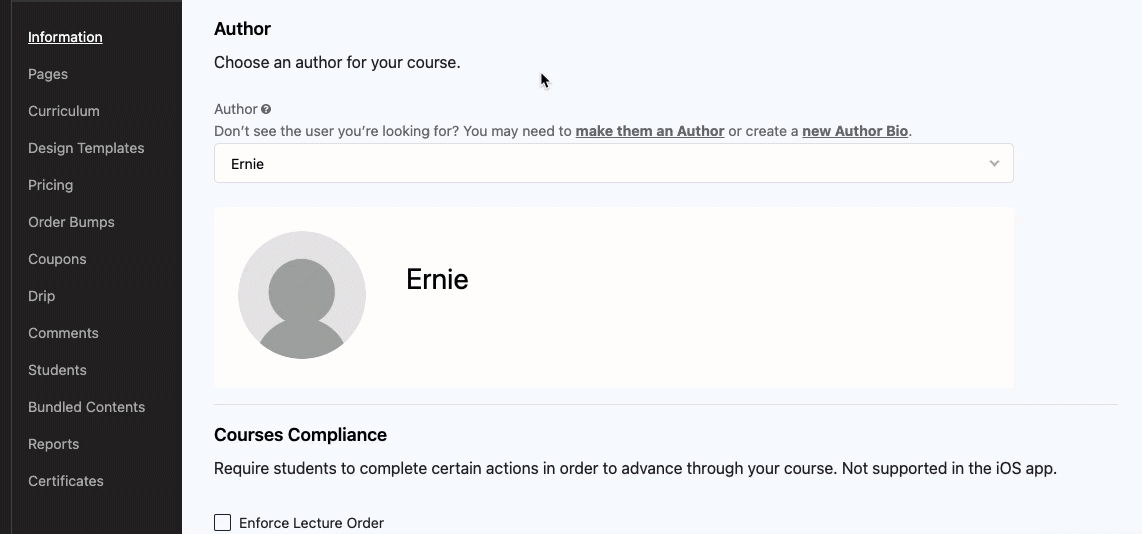Expand the Author dropdown chevron
This screenshot has width=1142, height=534.
click(x=994, y=163)
